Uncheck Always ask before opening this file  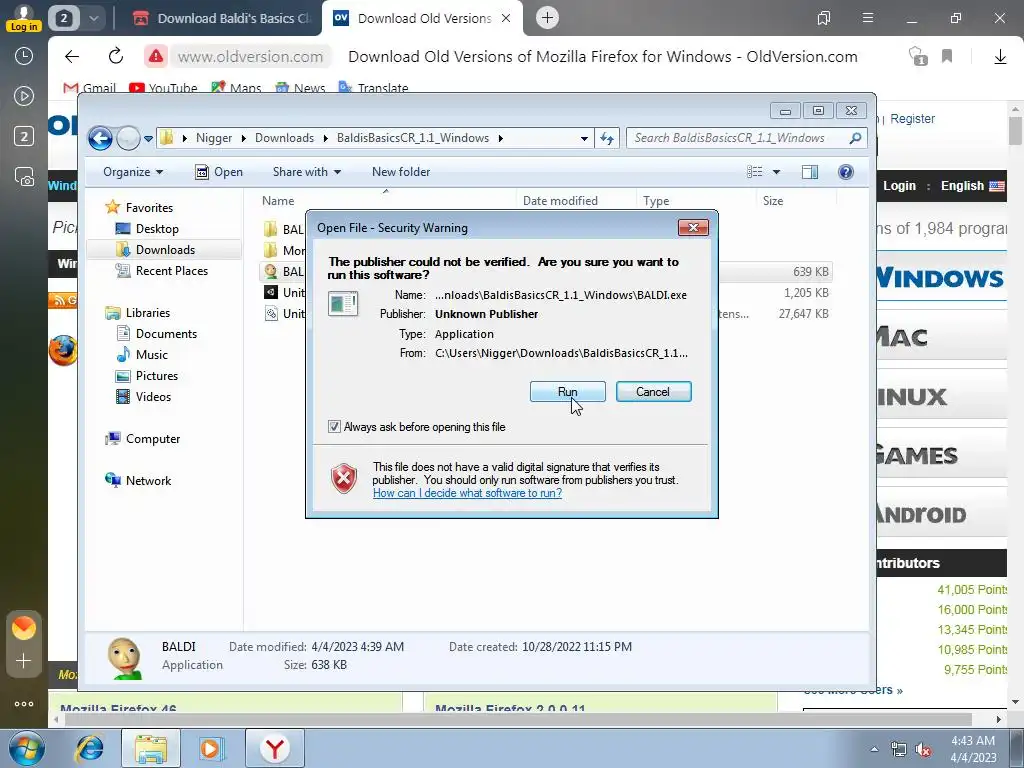(x=334, y=427)
